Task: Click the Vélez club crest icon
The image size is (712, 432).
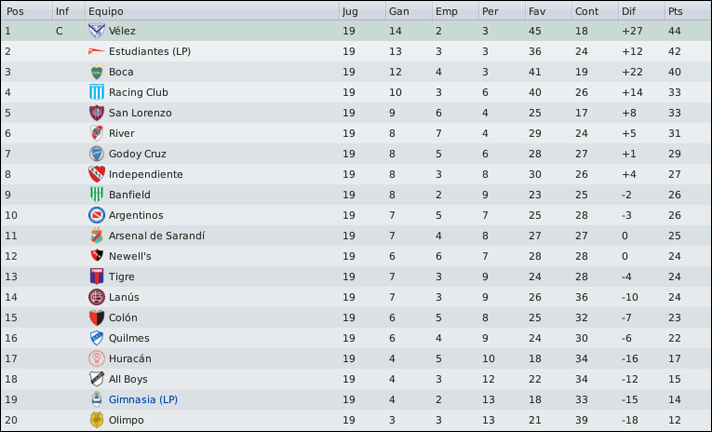Action: (96, 31)
